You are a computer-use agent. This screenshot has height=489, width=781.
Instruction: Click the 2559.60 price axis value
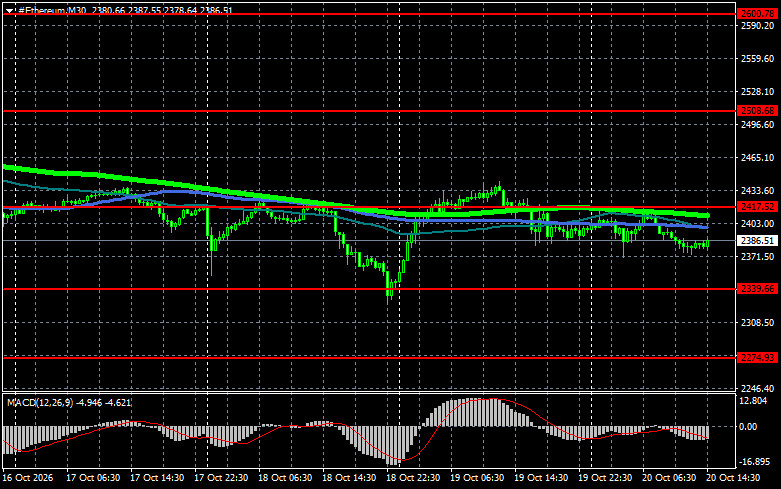point(757,59)
